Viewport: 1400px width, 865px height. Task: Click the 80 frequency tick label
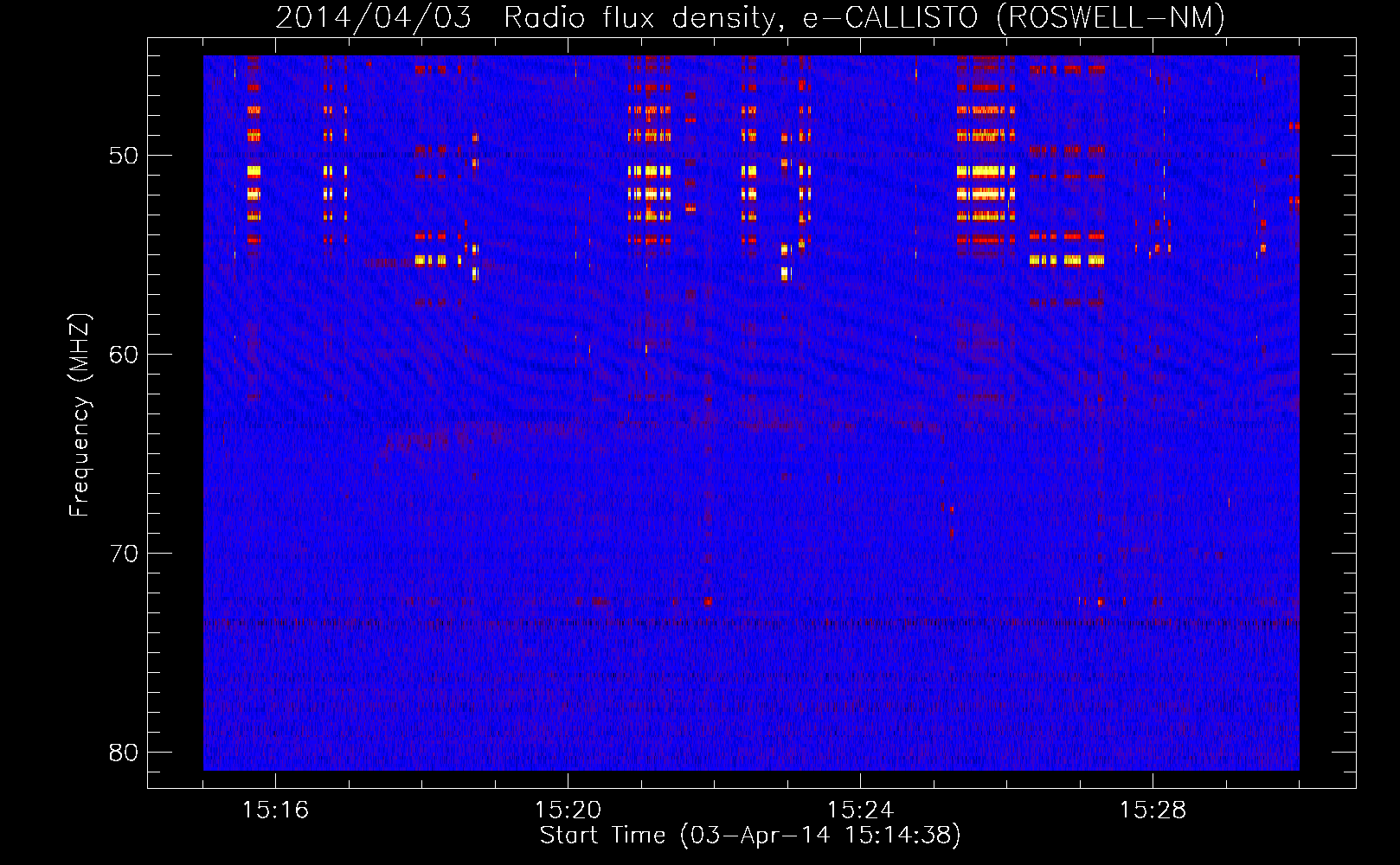(124, 753)
